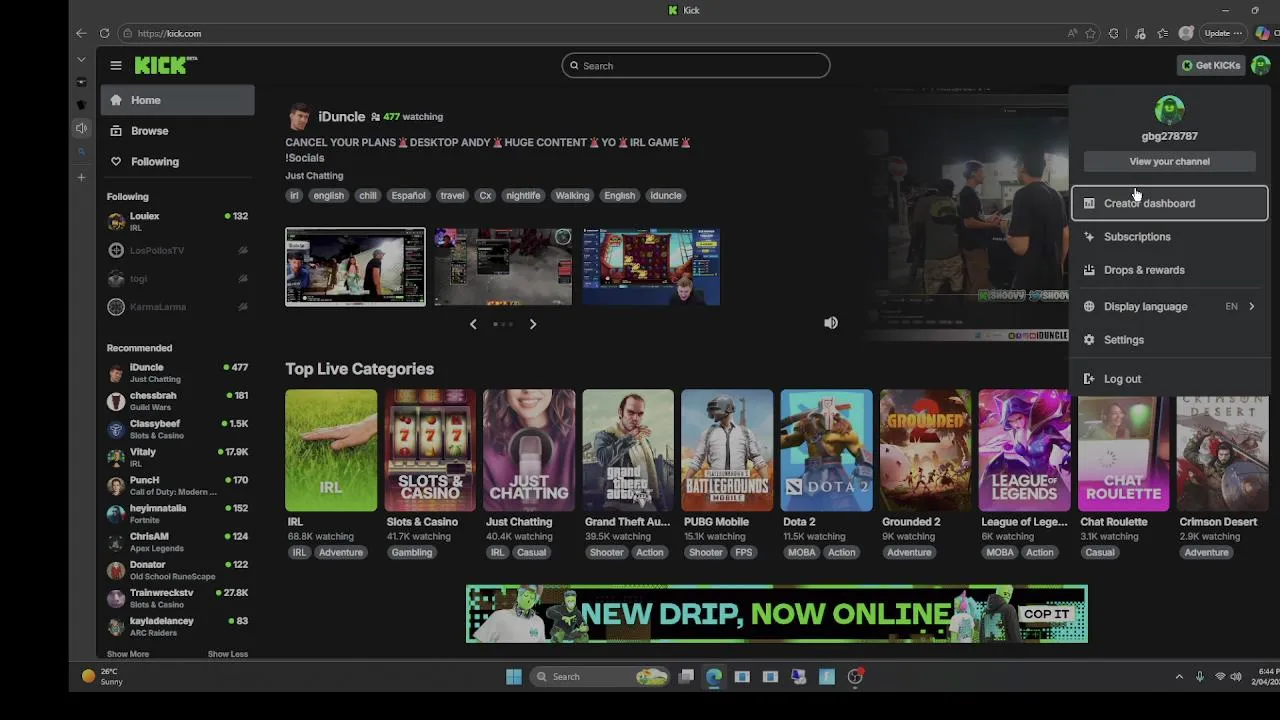Click the Get KICKs button
The height and width of the screenshot is (720, 1280).
click(1211, 65)
